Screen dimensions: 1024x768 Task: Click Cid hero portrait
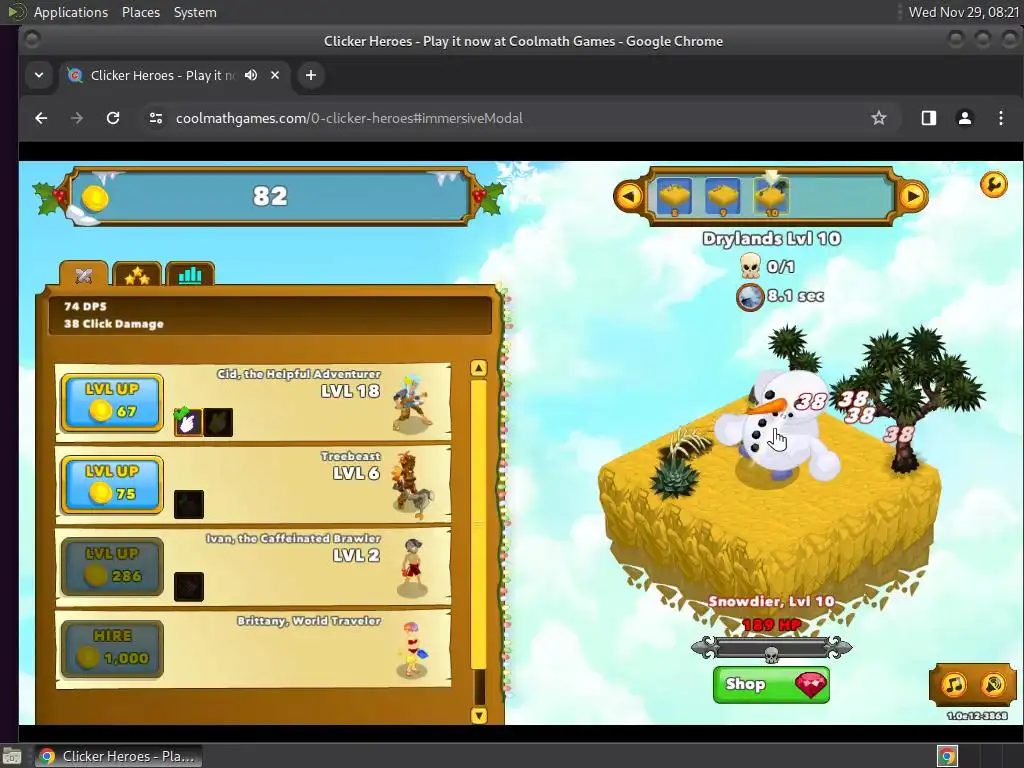[x=411, y=404]
